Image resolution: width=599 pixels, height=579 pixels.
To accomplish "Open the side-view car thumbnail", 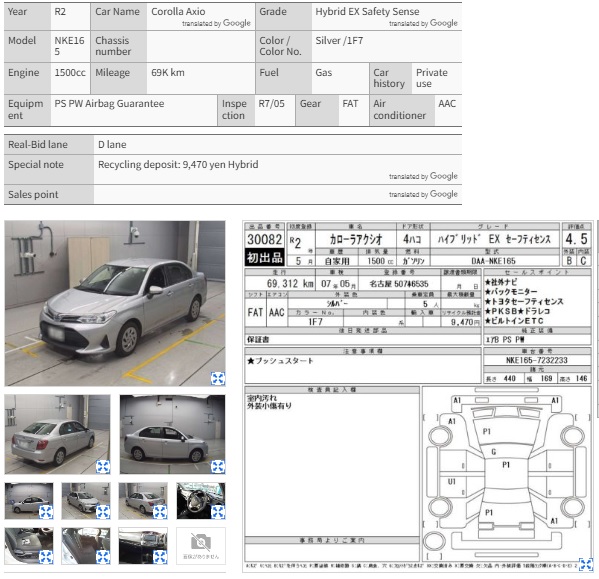I will (x=172, y=435).
